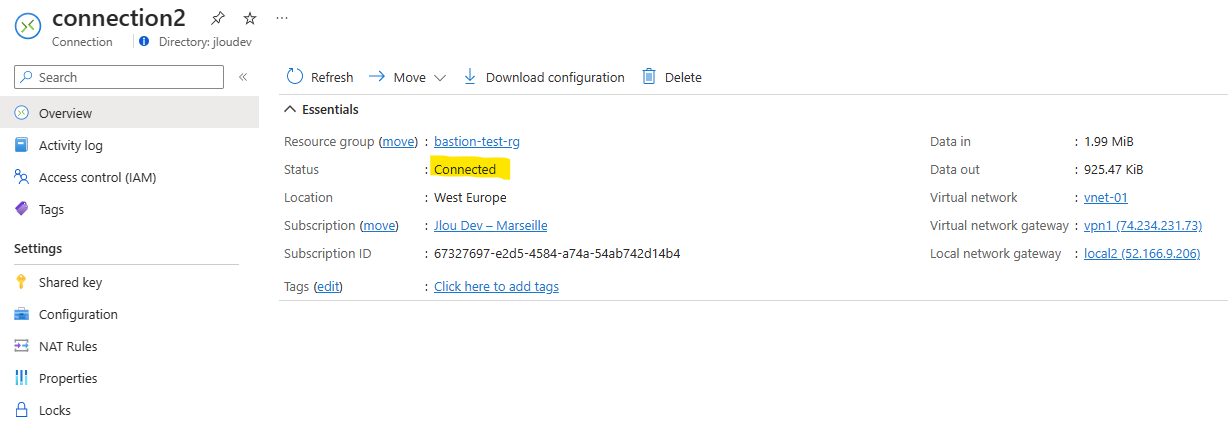Collapse the sidebar with double chevron

pos(243,77)
